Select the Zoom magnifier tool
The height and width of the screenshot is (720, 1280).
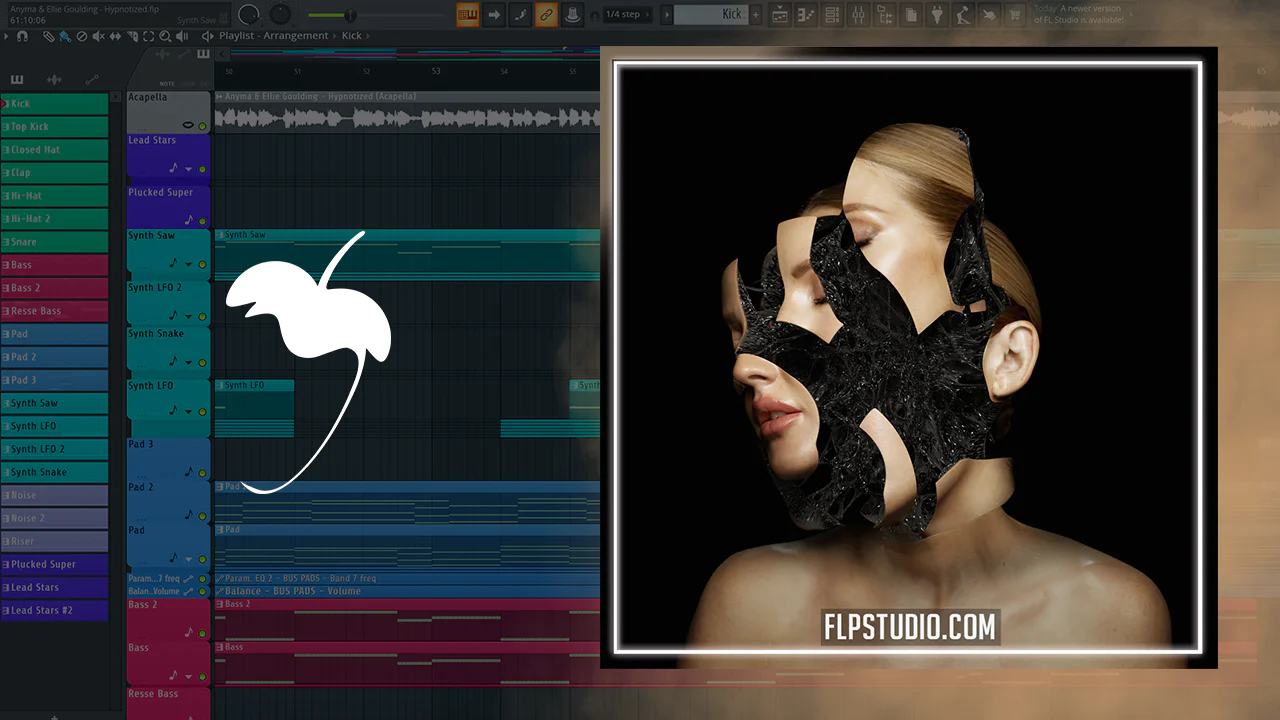point(166,36)
